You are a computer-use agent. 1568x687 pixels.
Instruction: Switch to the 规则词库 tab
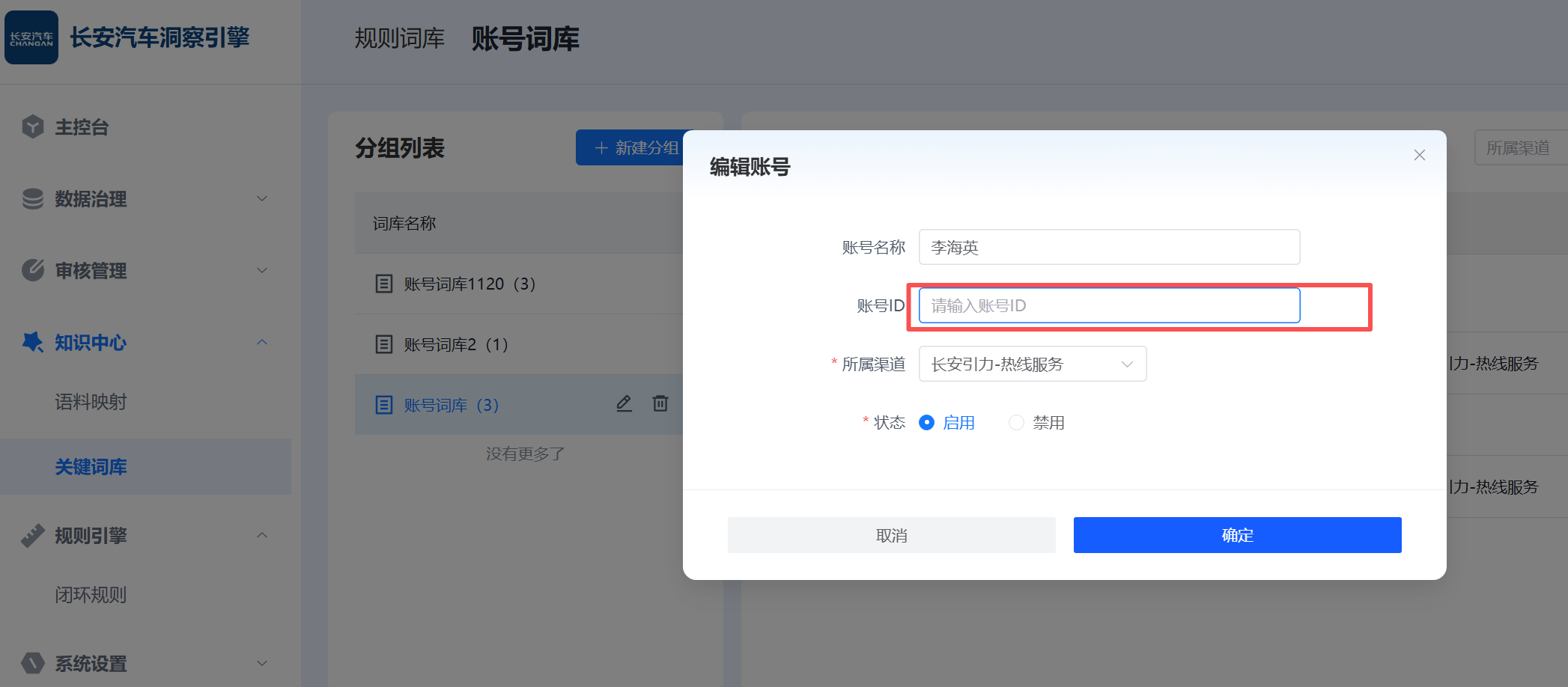point(399,38)
